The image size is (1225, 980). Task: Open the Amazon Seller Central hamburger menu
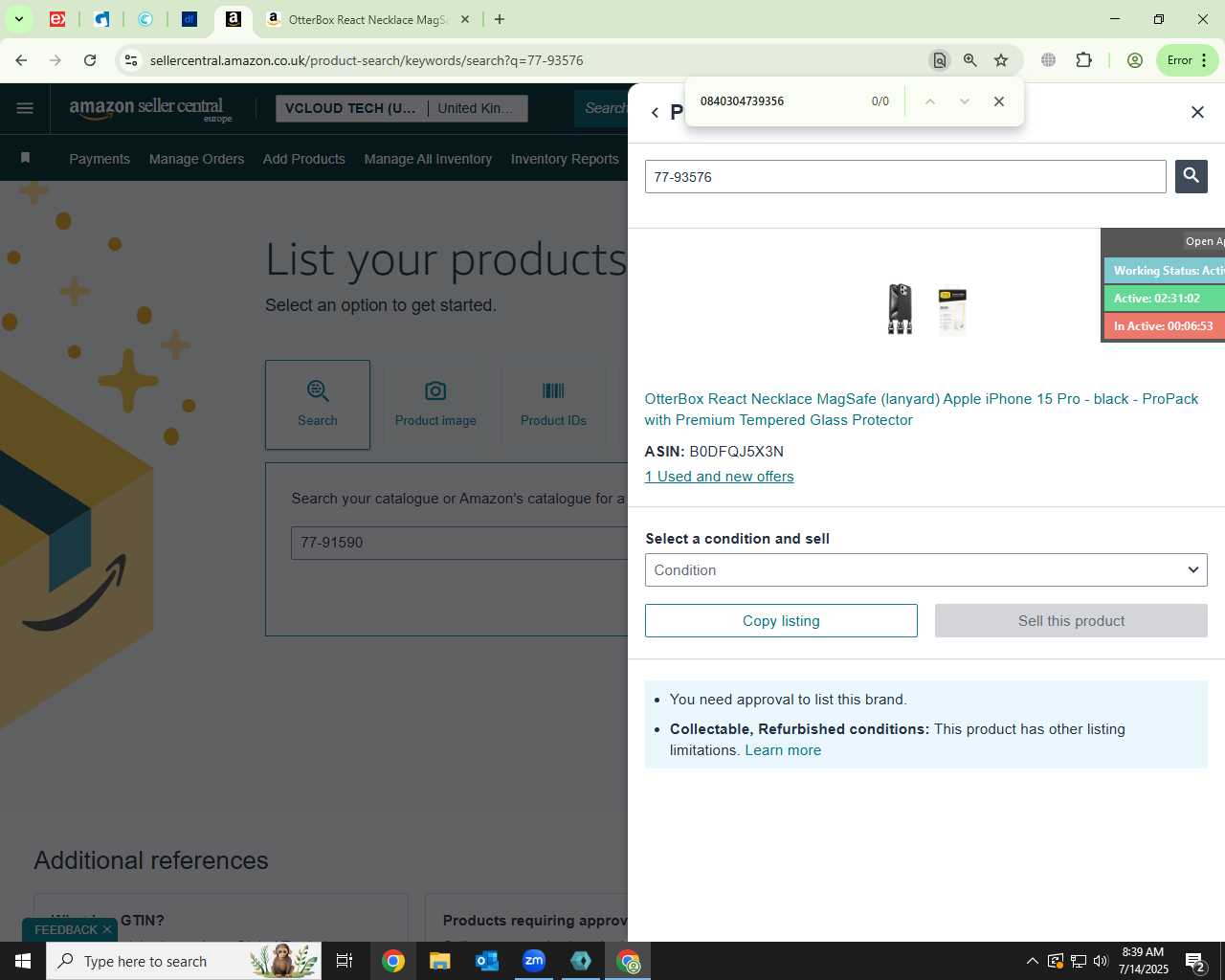(25, 108)
